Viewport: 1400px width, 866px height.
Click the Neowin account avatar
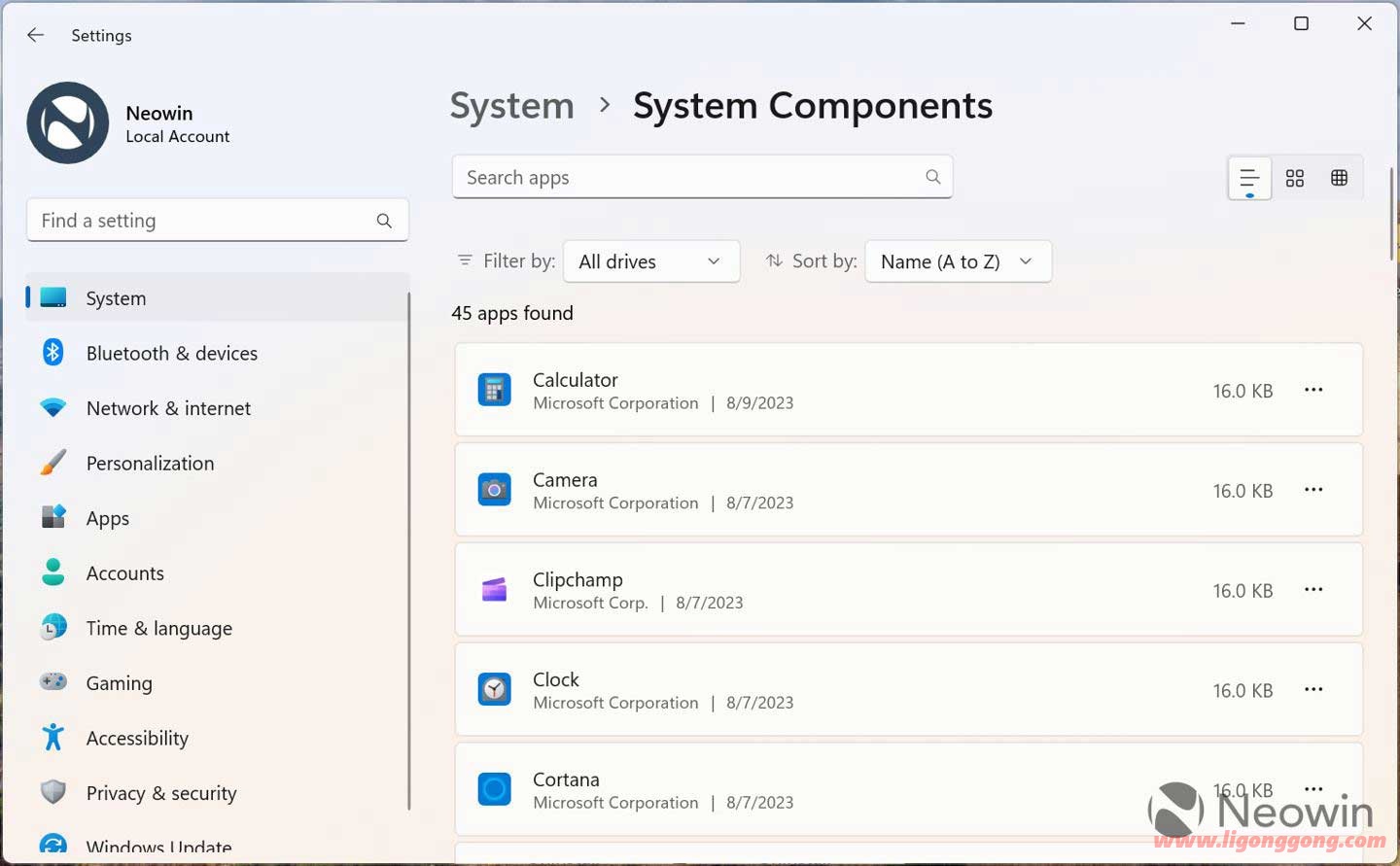[68, 122]
